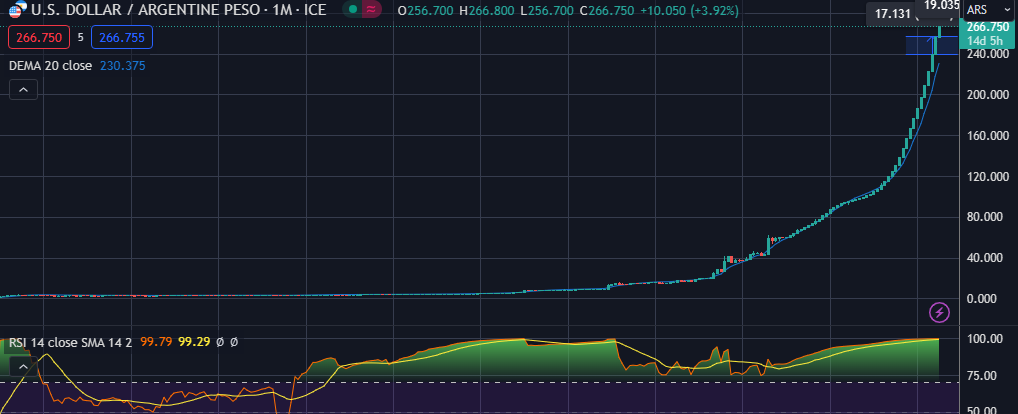Click the high value H266.800
1018x414 pixels.
click(x=488, y=10)
